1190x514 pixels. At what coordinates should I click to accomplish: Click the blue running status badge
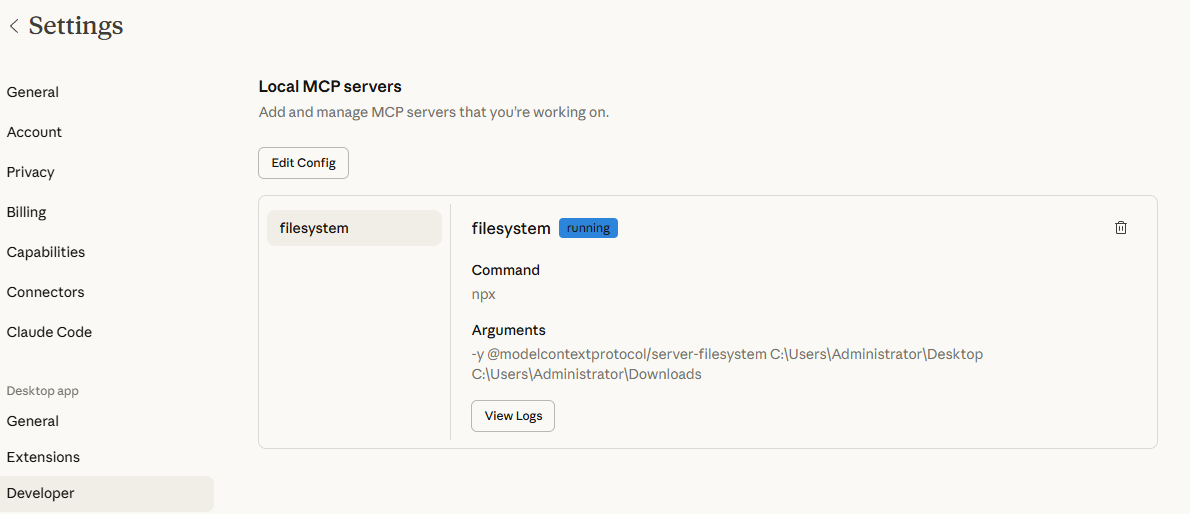coord(588,228)
